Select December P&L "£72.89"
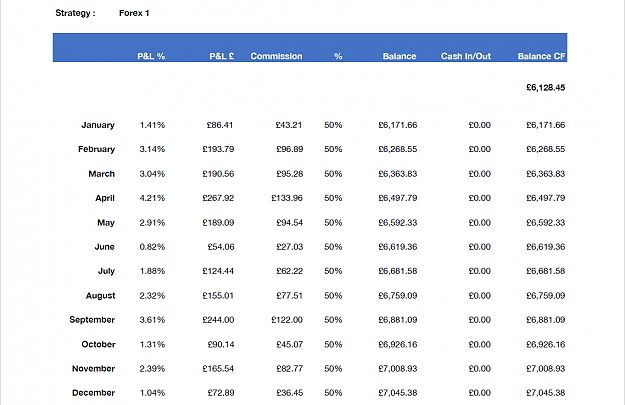625x405 pixels. point(221,393)
